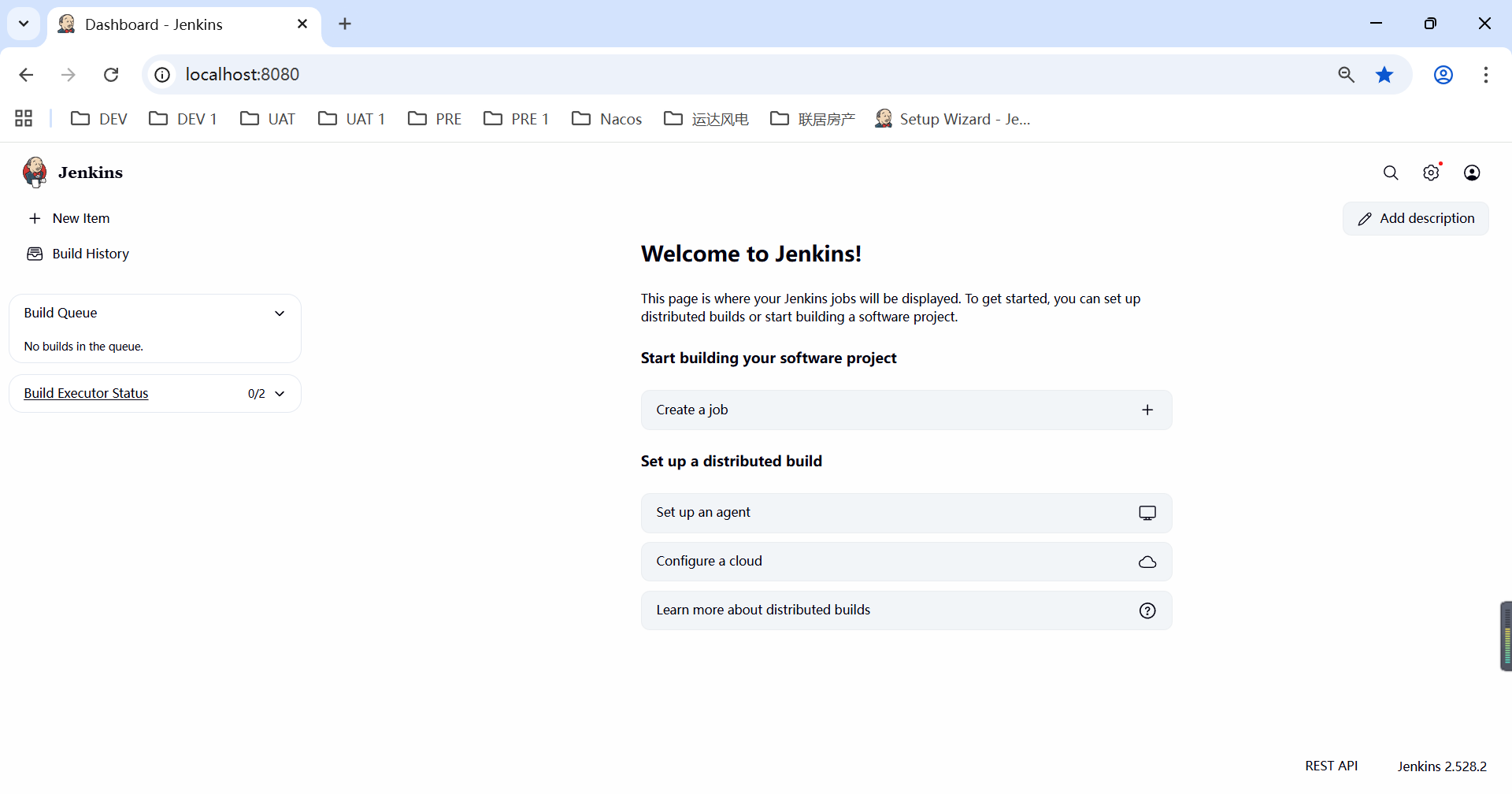Open the DEV bookmark folder

[x=99, y=119]
